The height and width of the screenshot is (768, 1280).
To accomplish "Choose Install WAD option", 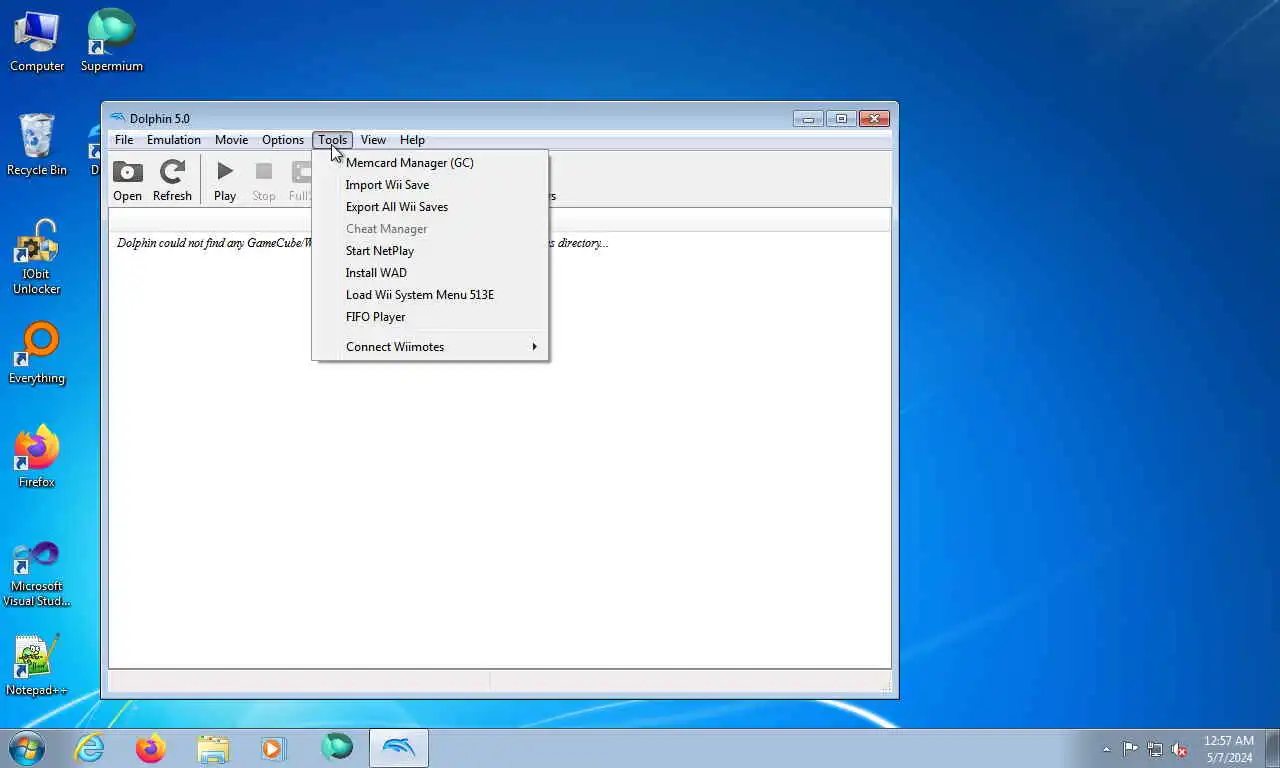I will click(x=430, y=273).
